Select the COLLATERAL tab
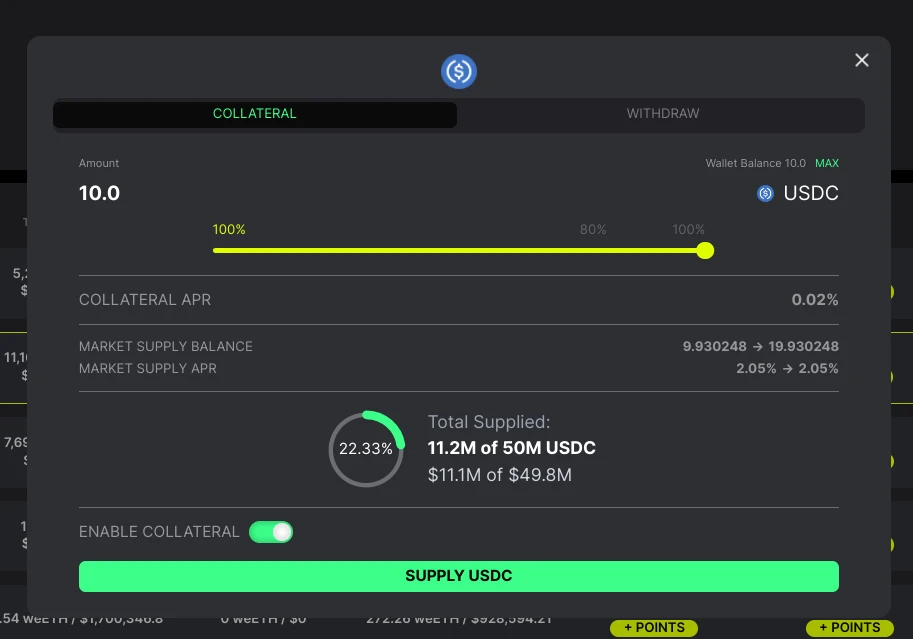913x639 pixels. 254,114
